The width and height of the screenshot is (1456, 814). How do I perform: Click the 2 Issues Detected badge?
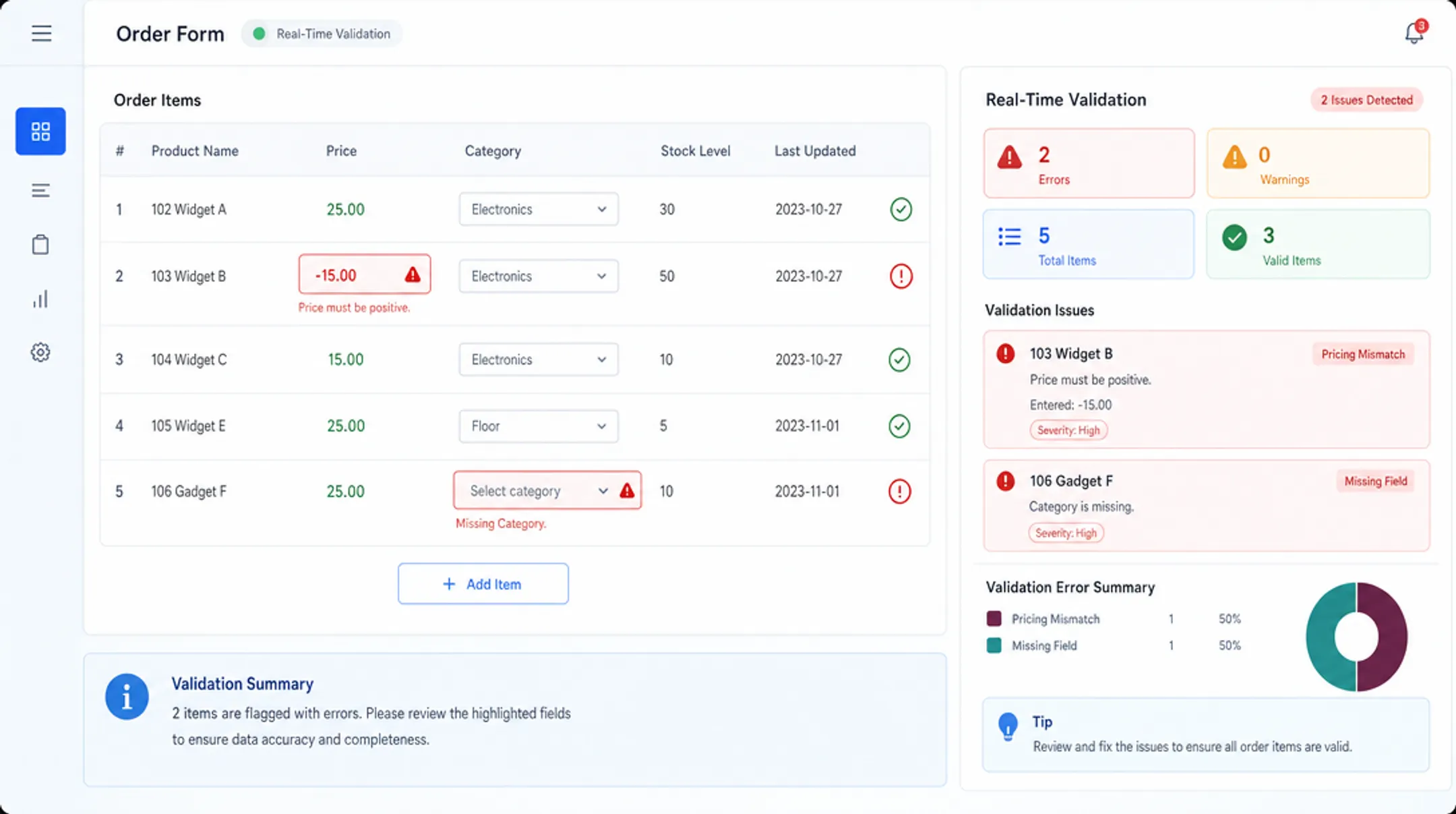[x=1366, y=100]
